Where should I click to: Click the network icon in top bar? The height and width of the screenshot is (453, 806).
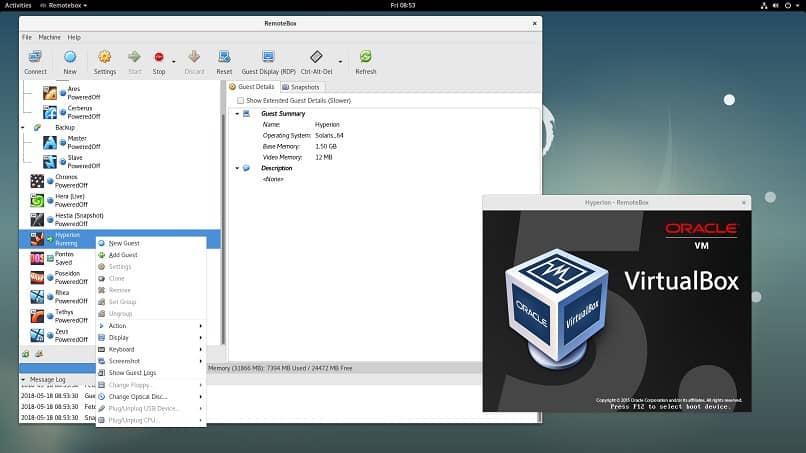tap(764, 6)
